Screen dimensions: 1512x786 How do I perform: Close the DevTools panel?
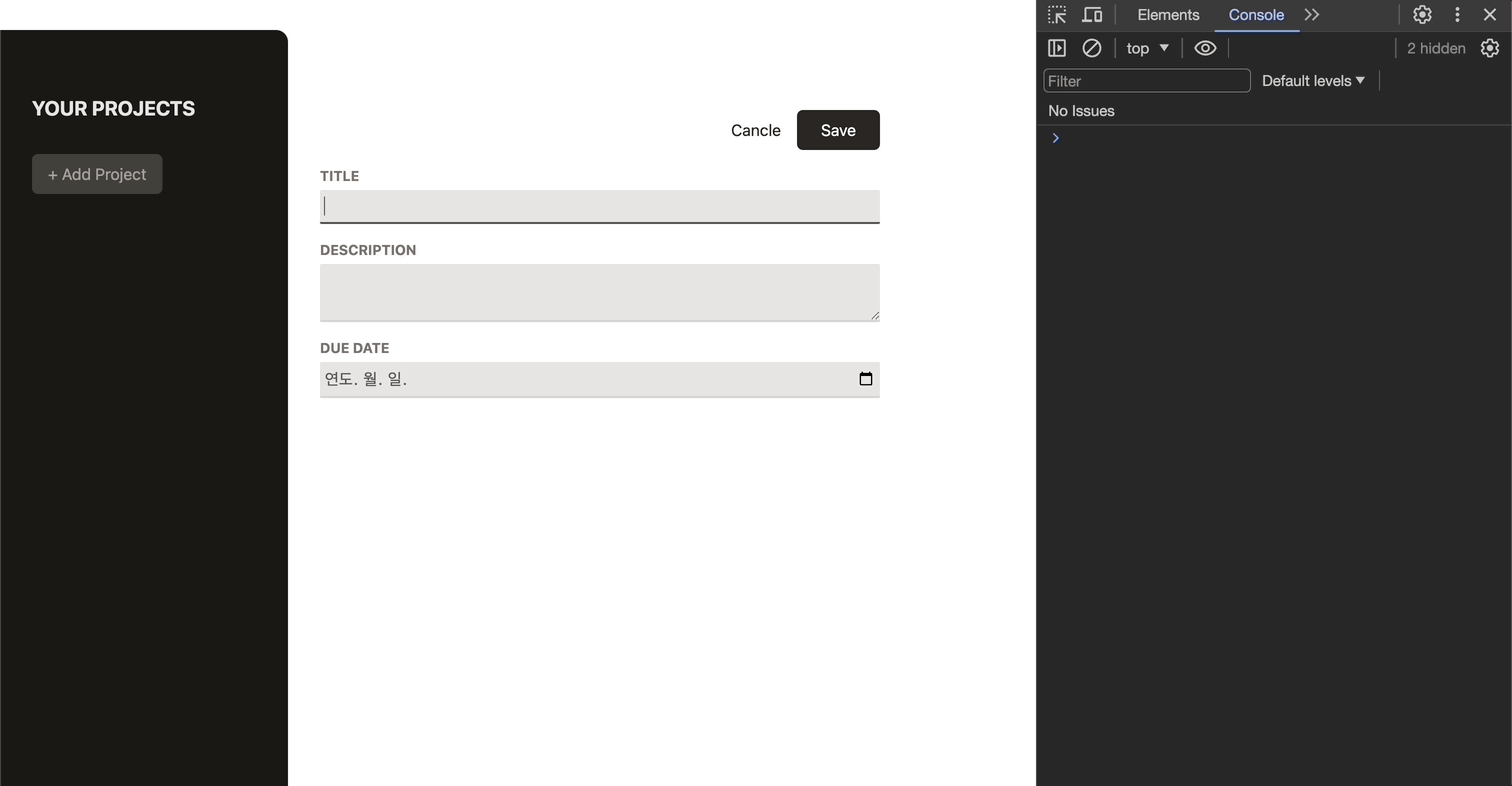click(x=1490, y=15)
